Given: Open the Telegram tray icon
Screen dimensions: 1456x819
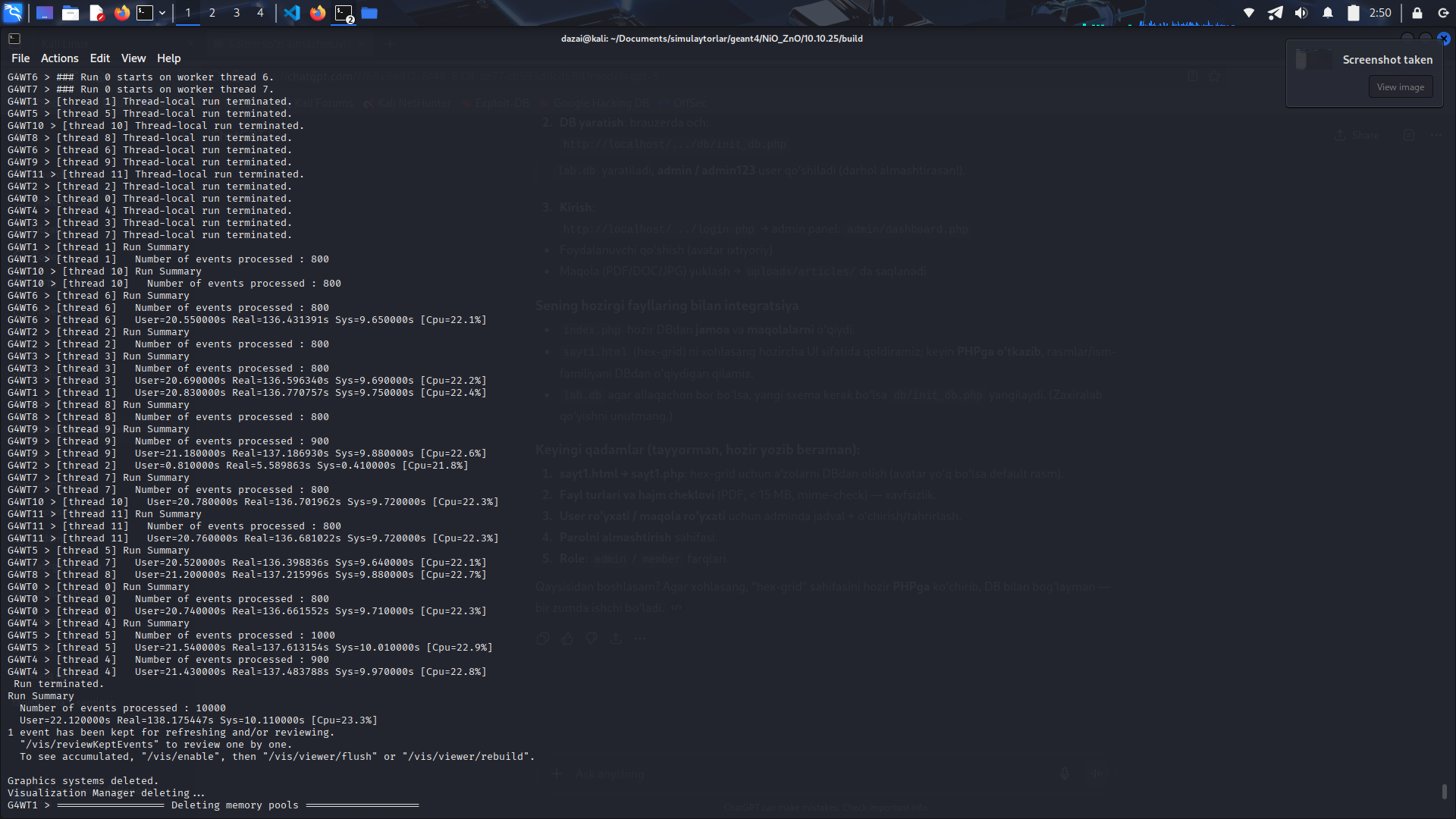Looking at the screenshot, I should [x=1276, y=13].
